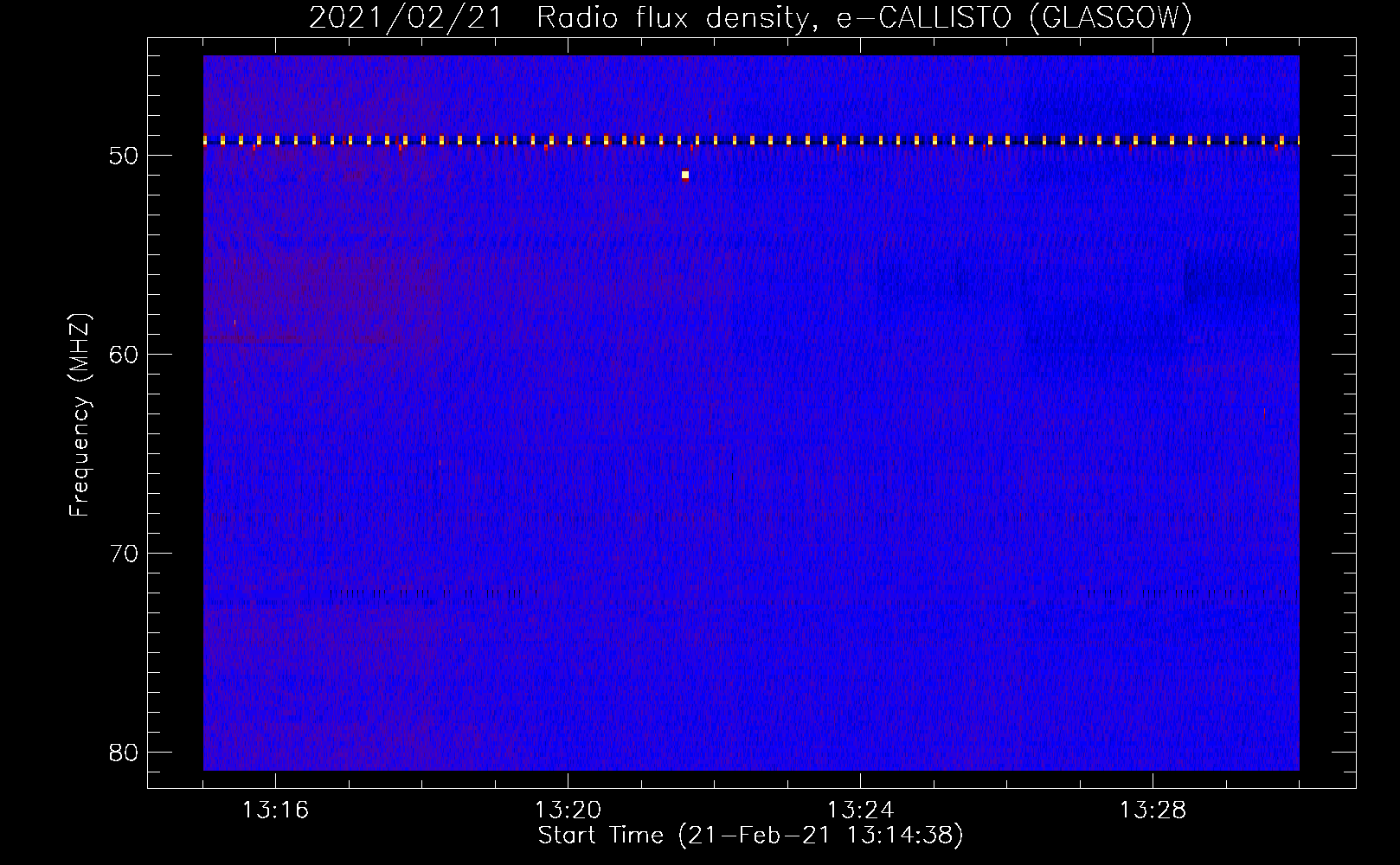The image size is (1400, 865).
Task: Click the 'Start Time (21-Feb-21 13:14:38)' label
Action: (750, 836)
